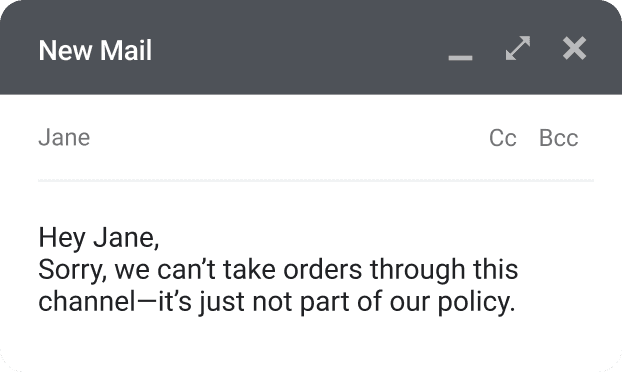
Task: Click the word just in the last line
Action: click(x=221, y=302)
